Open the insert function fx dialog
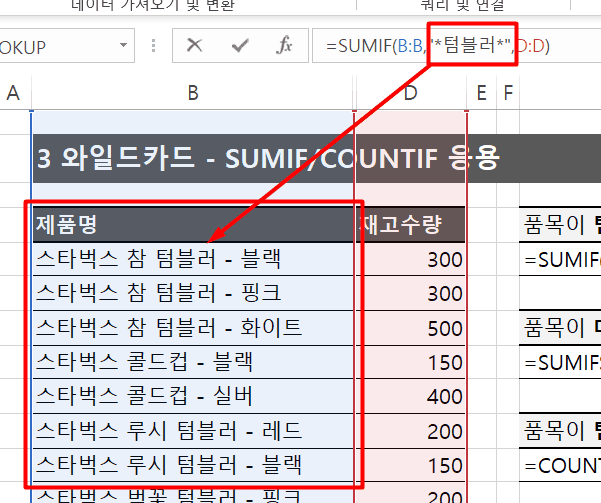 coord(284,45)
